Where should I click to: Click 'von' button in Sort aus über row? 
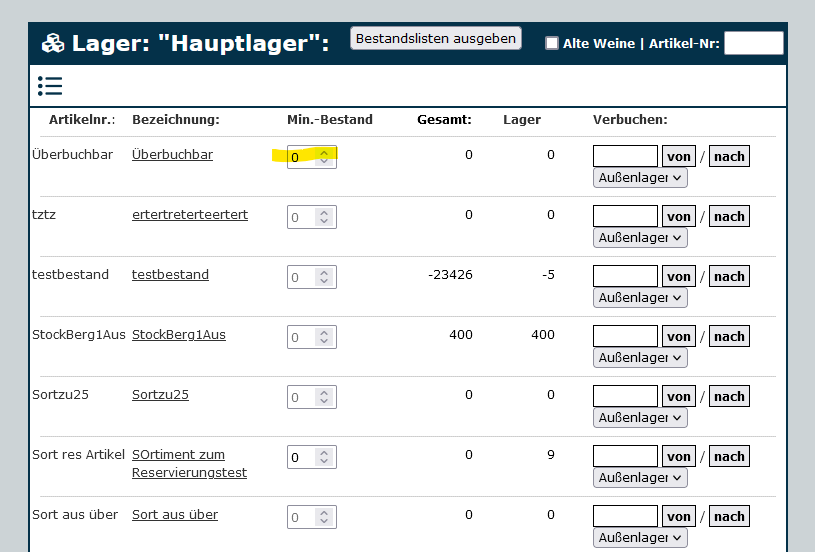(679, 517)
